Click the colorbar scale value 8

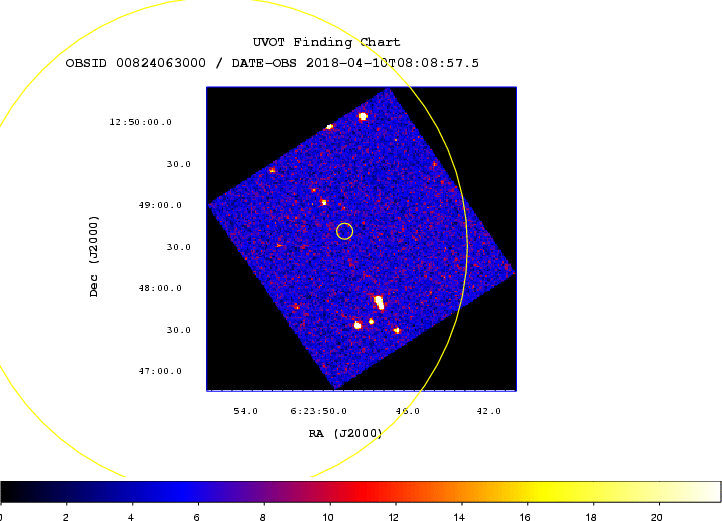pos(262,517)
